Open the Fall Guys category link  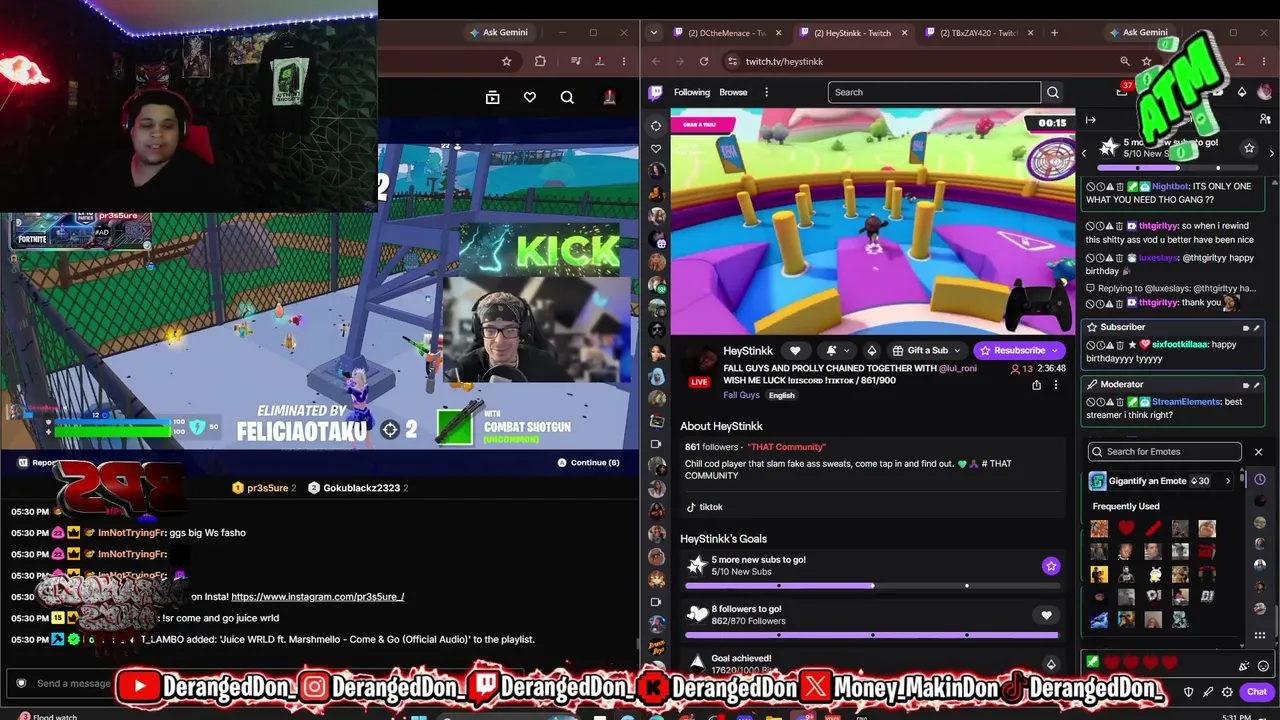click(741, 395)
